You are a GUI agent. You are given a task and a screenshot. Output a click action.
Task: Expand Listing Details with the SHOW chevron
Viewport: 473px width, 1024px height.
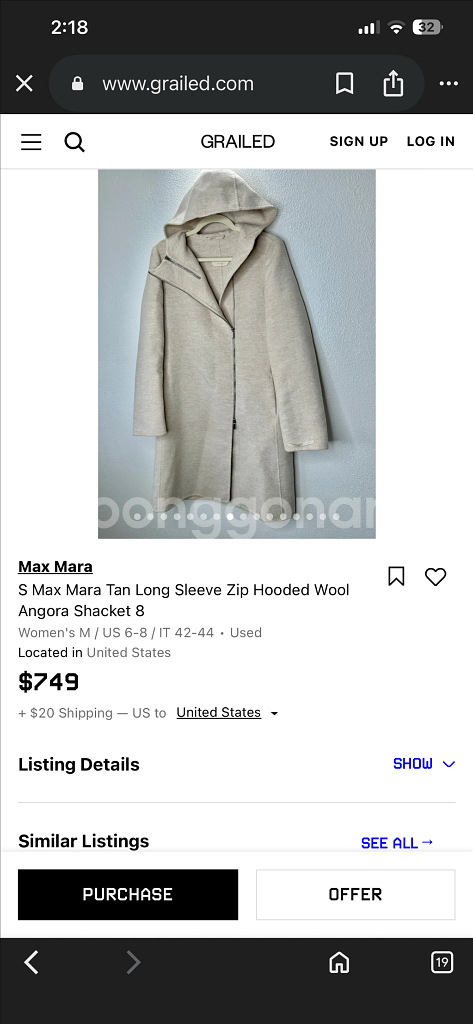pos(424,764)
